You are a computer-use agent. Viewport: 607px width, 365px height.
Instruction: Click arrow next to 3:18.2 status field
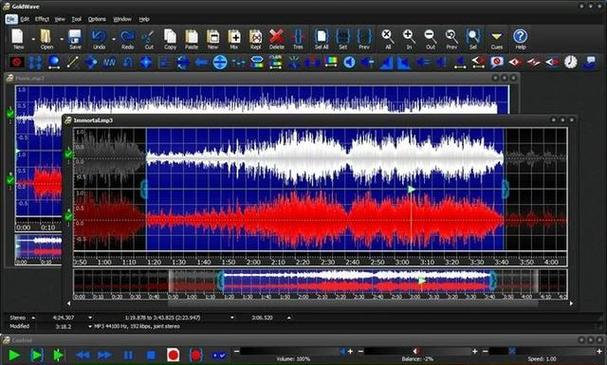click(x=90, y=326)
